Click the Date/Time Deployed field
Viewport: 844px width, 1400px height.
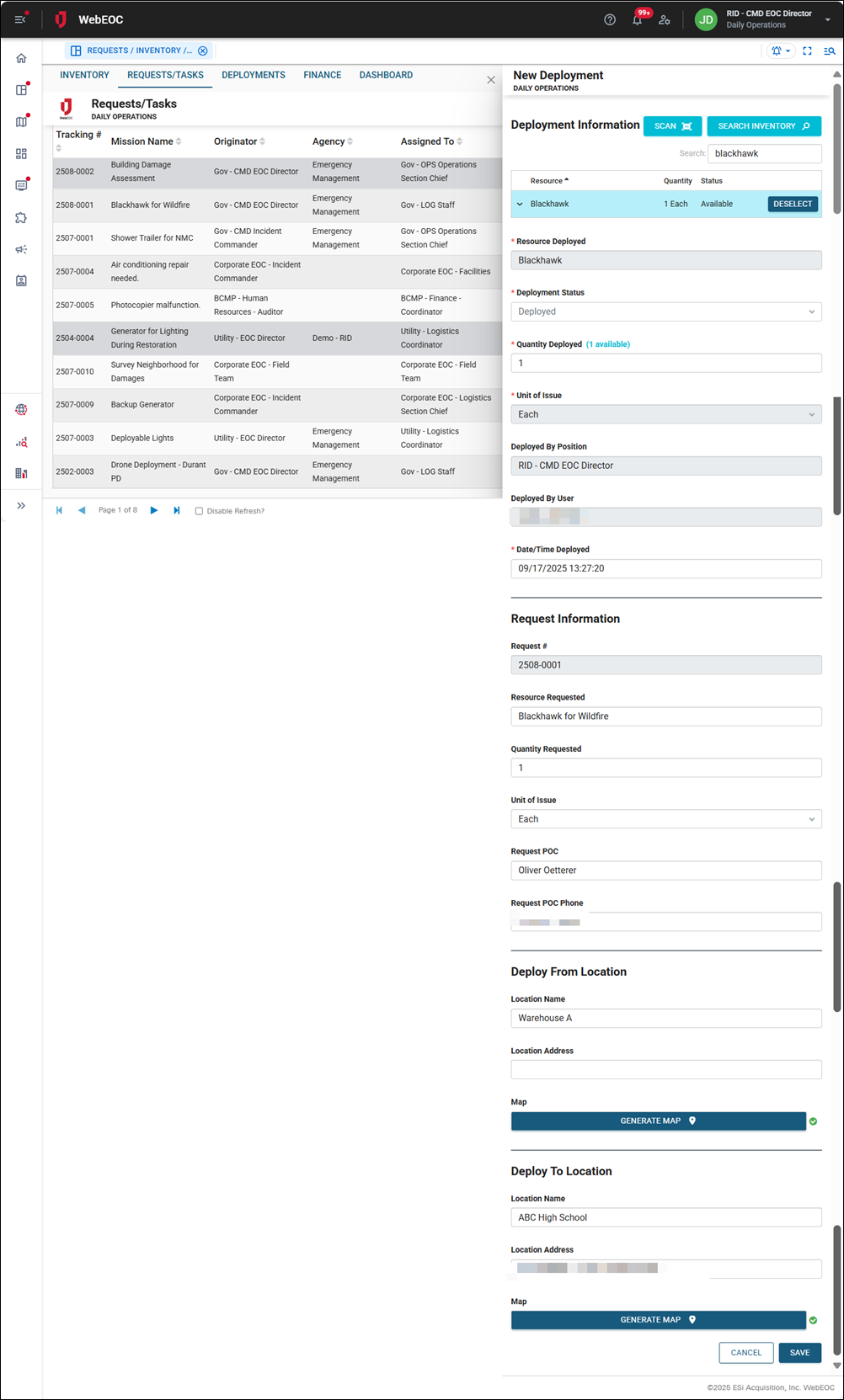click(x=666, y=568)
